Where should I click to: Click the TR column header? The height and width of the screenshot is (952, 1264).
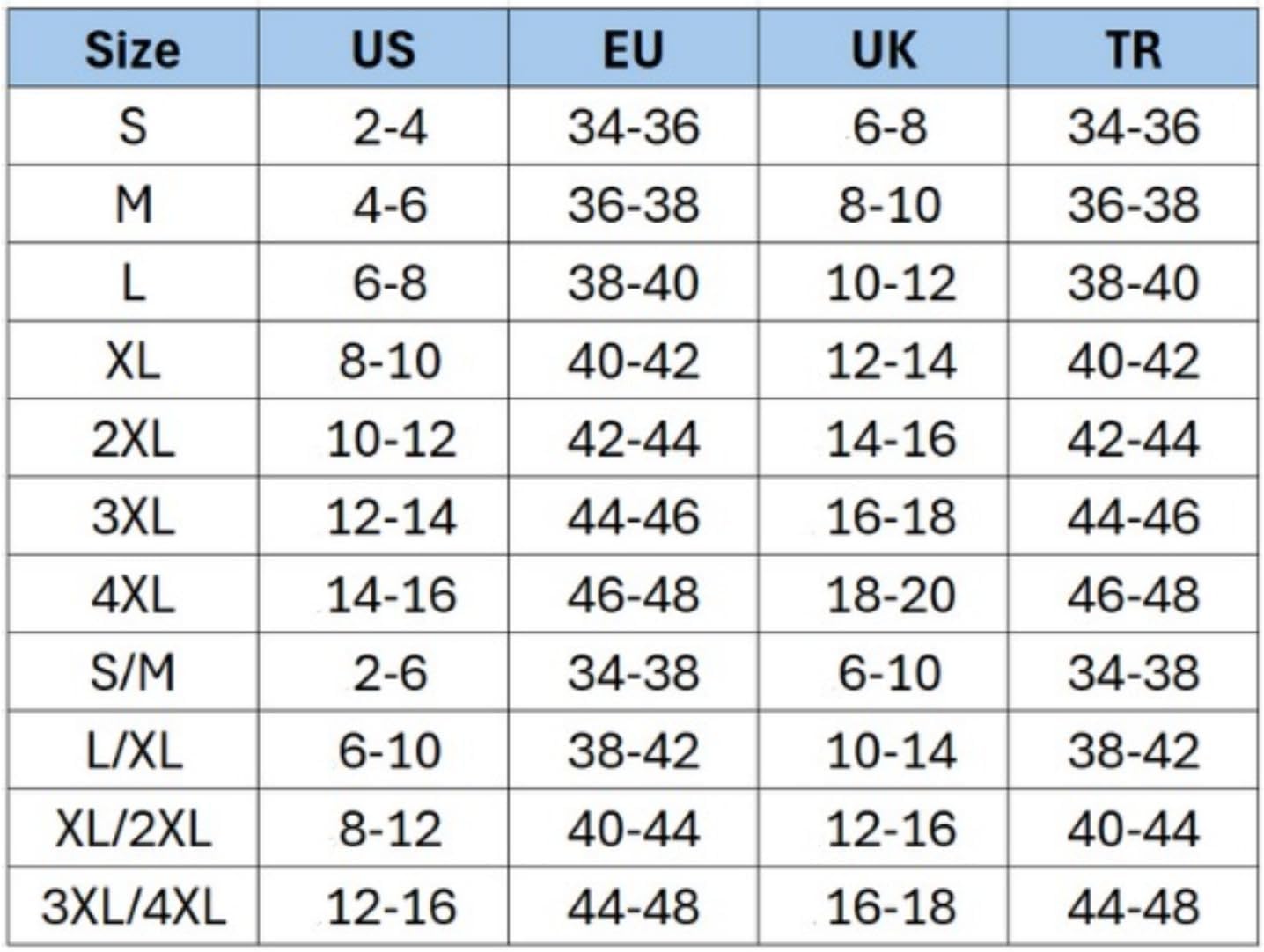[1133, 49]
